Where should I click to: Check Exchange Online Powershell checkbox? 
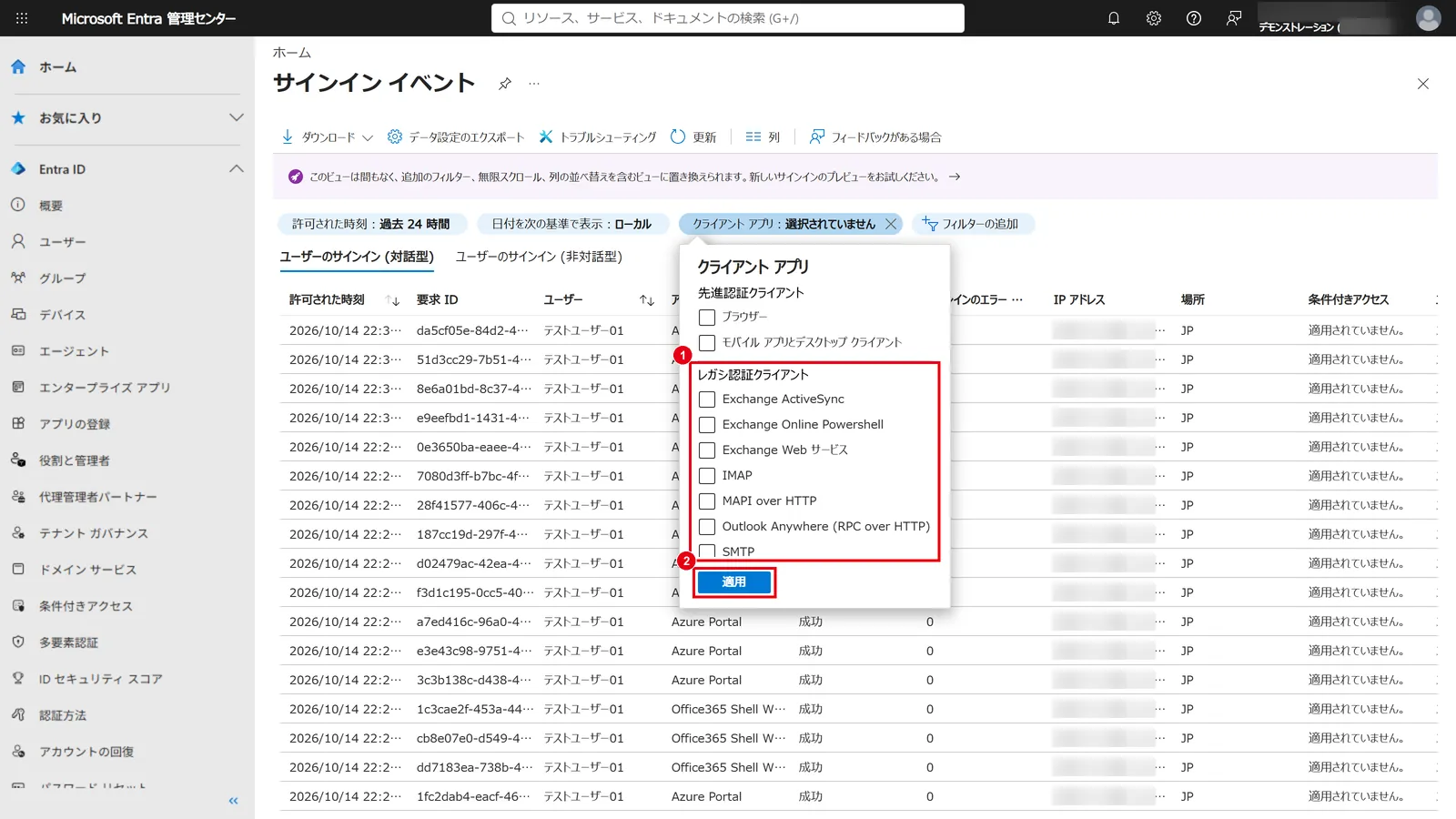[x=707, y=425]
